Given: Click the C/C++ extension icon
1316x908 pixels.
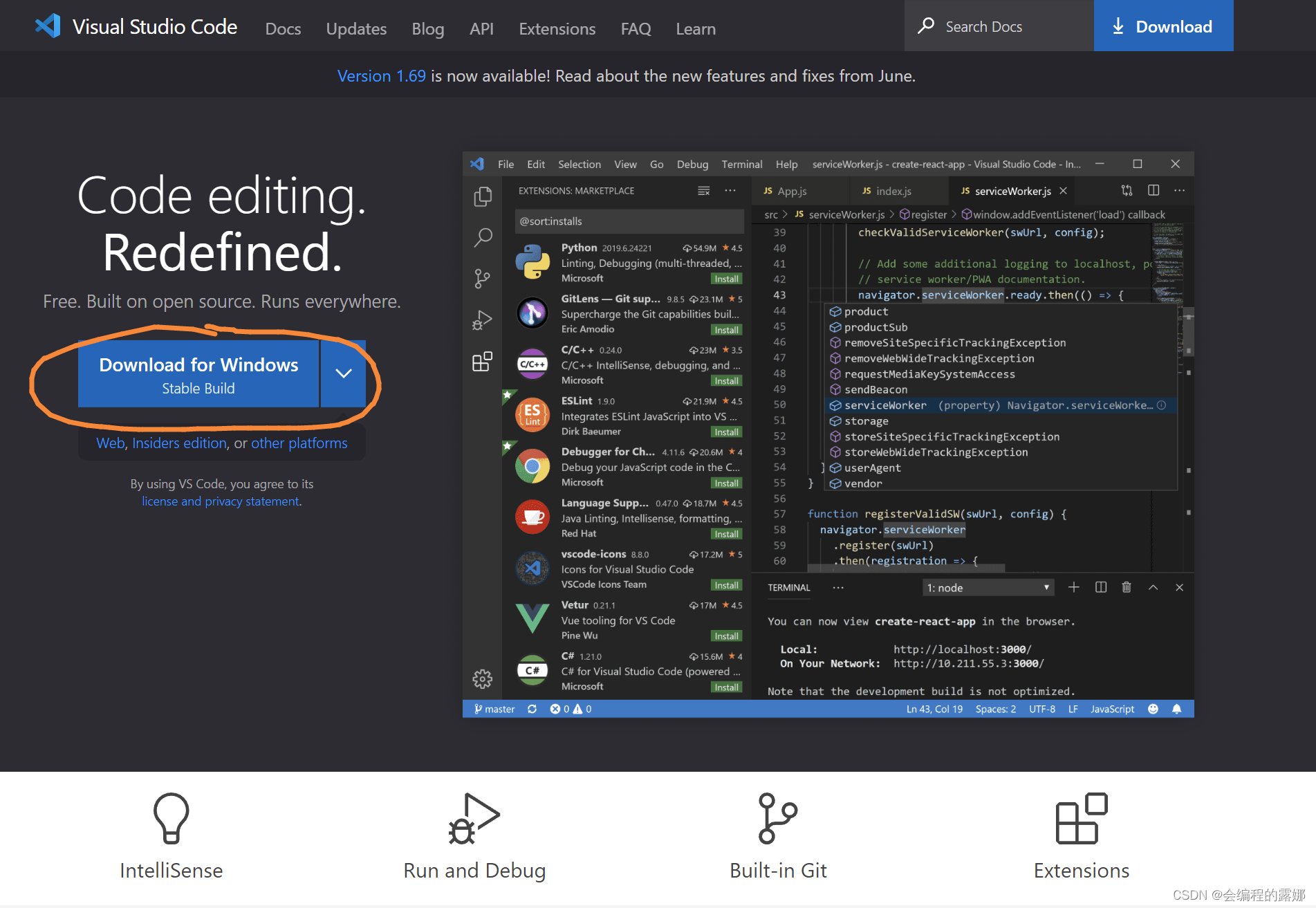Looking at the screenshot, I should 532,364.
